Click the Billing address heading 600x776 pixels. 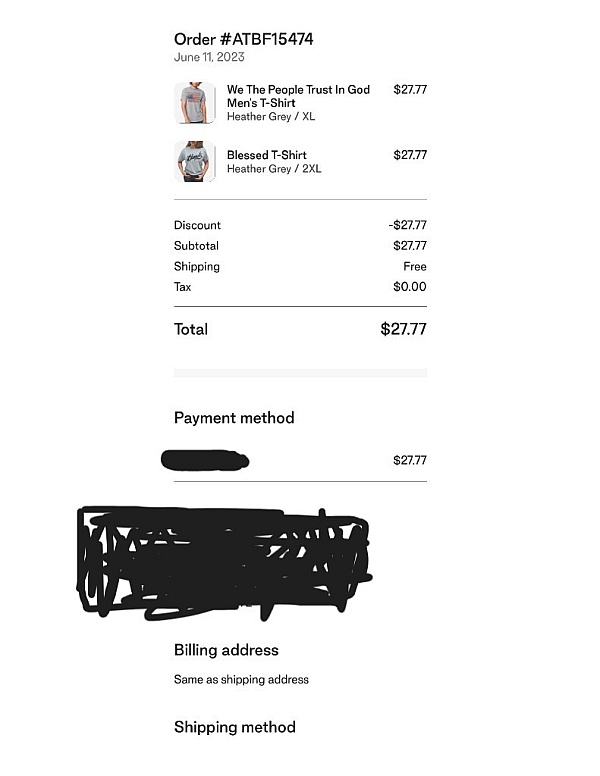tap(226, 650)
